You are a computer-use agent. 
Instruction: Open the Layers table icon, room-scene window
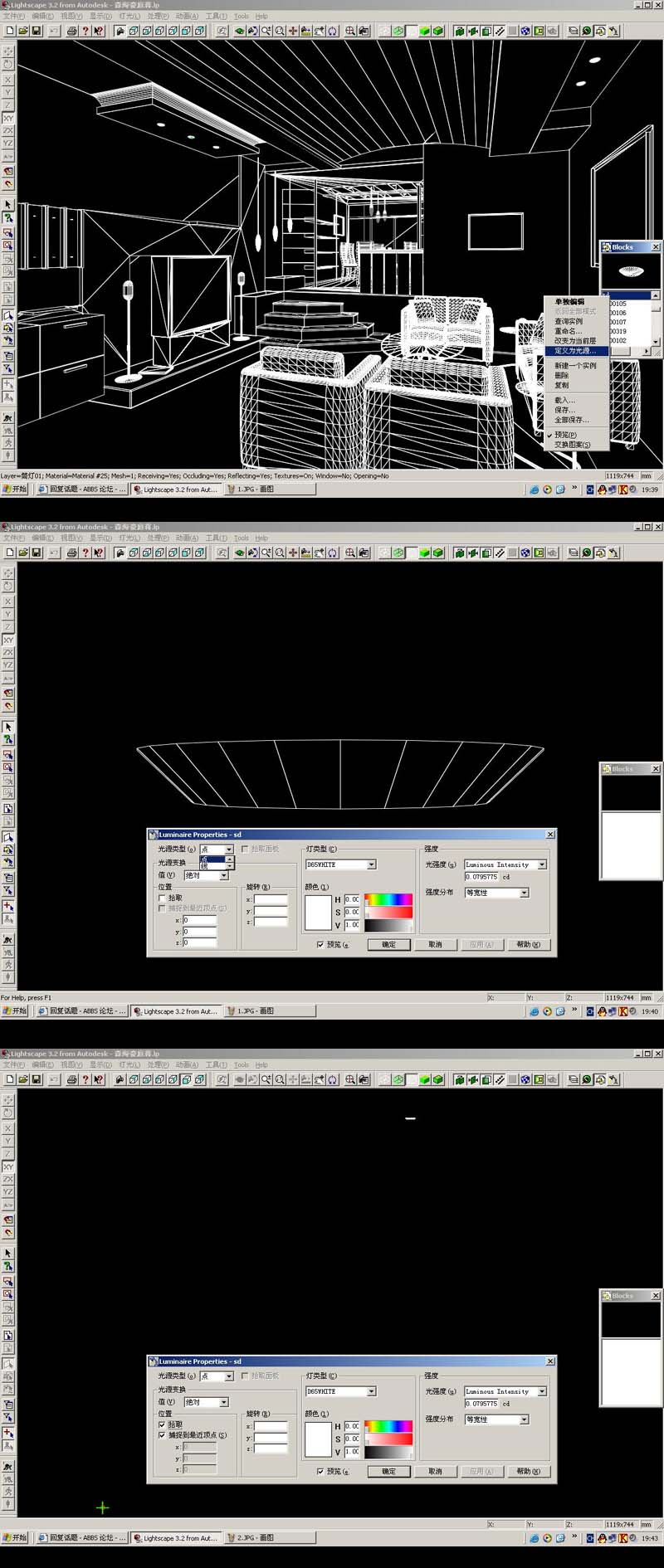(574, 31)
